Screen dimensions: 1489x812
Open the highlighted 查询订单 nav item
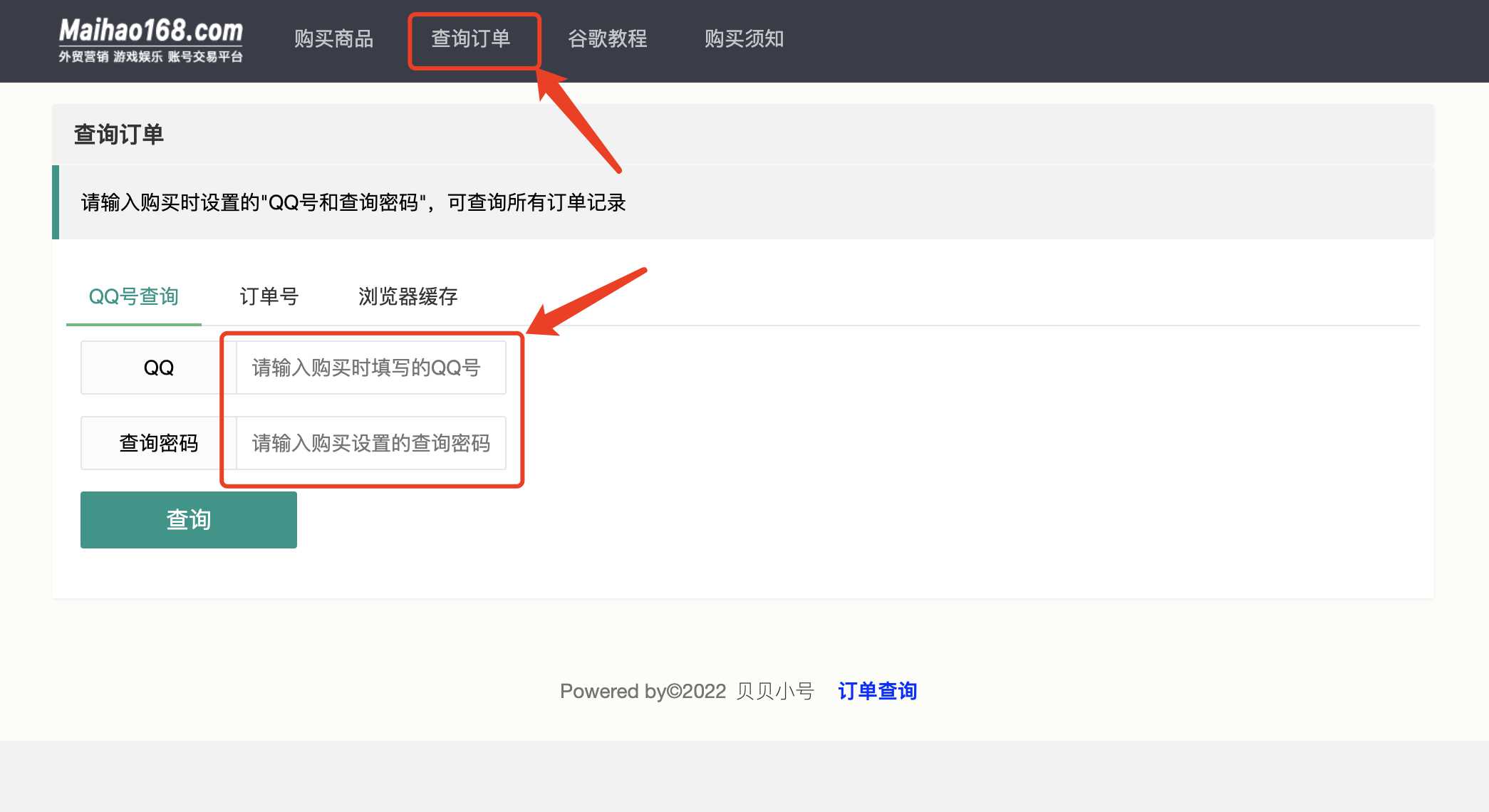pos(474,41)
